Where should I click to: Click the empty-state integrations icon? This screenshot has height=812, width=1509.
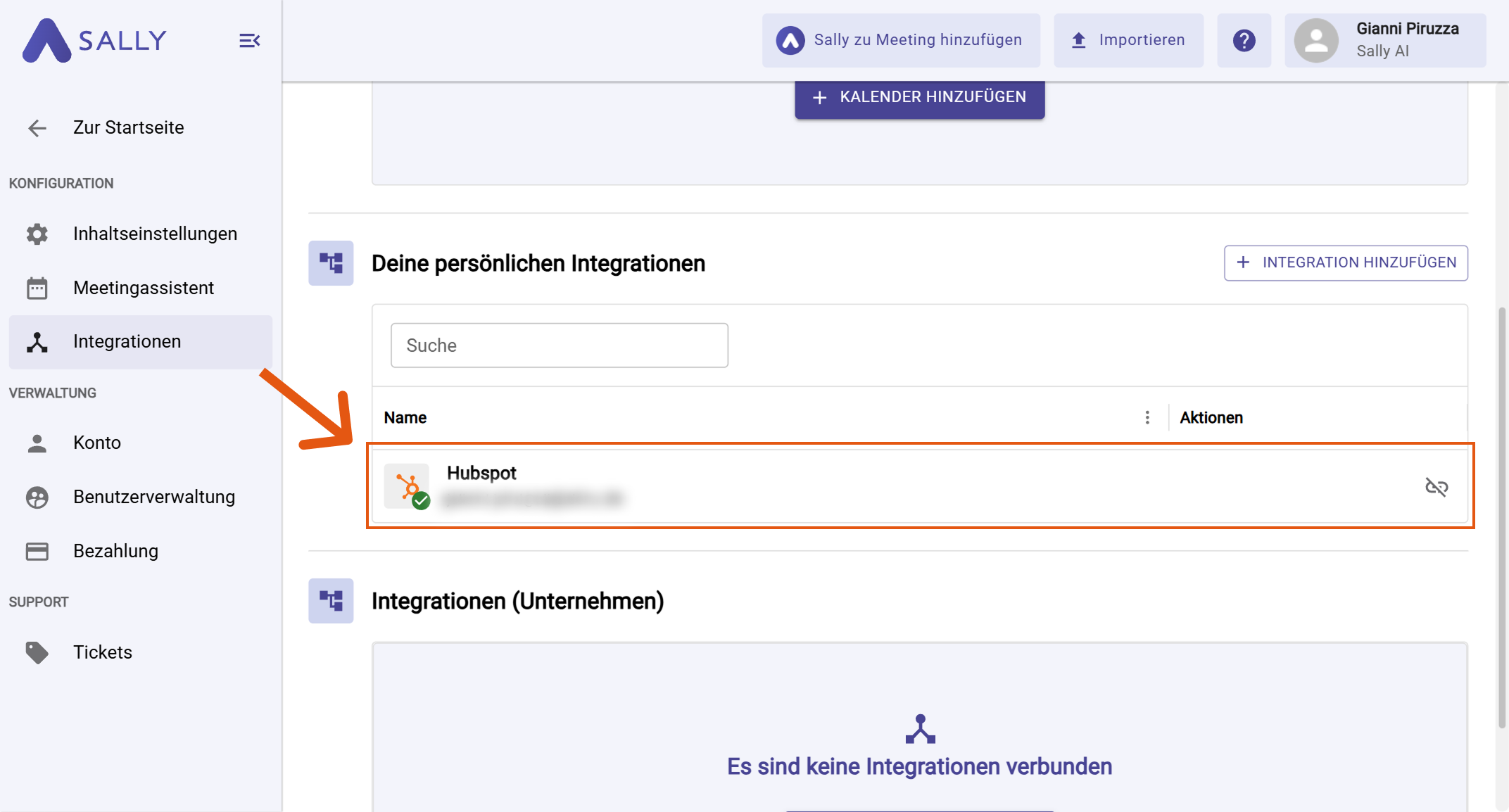point(920,729)
